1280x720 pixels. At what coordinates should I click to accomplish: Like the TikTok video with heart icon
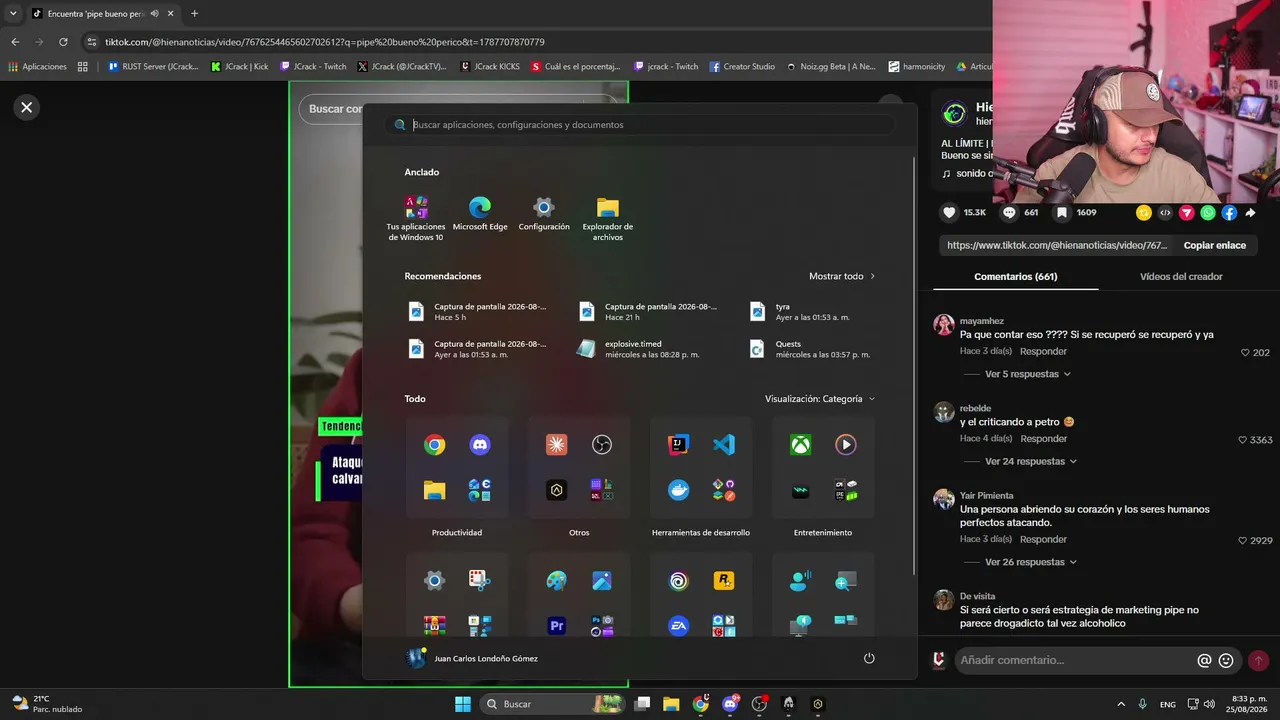[949, 213]
